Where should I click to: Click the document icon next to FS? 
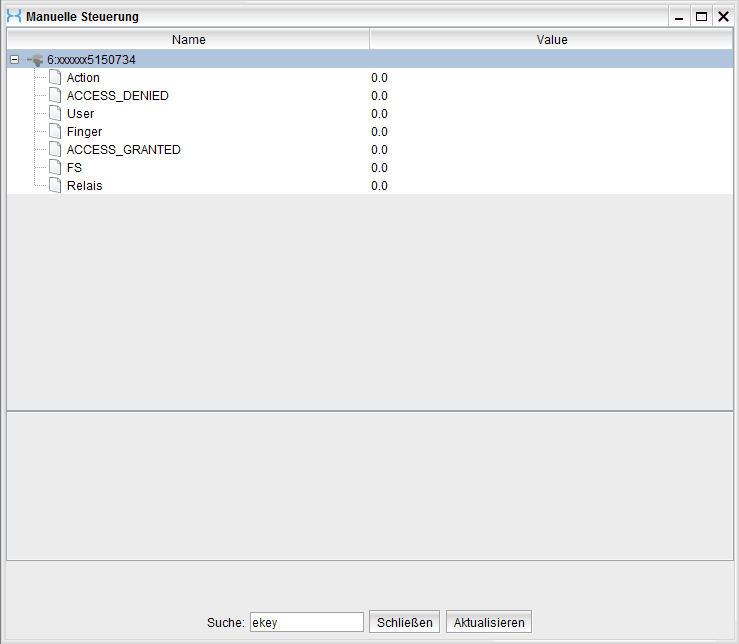tap(55, 168)
